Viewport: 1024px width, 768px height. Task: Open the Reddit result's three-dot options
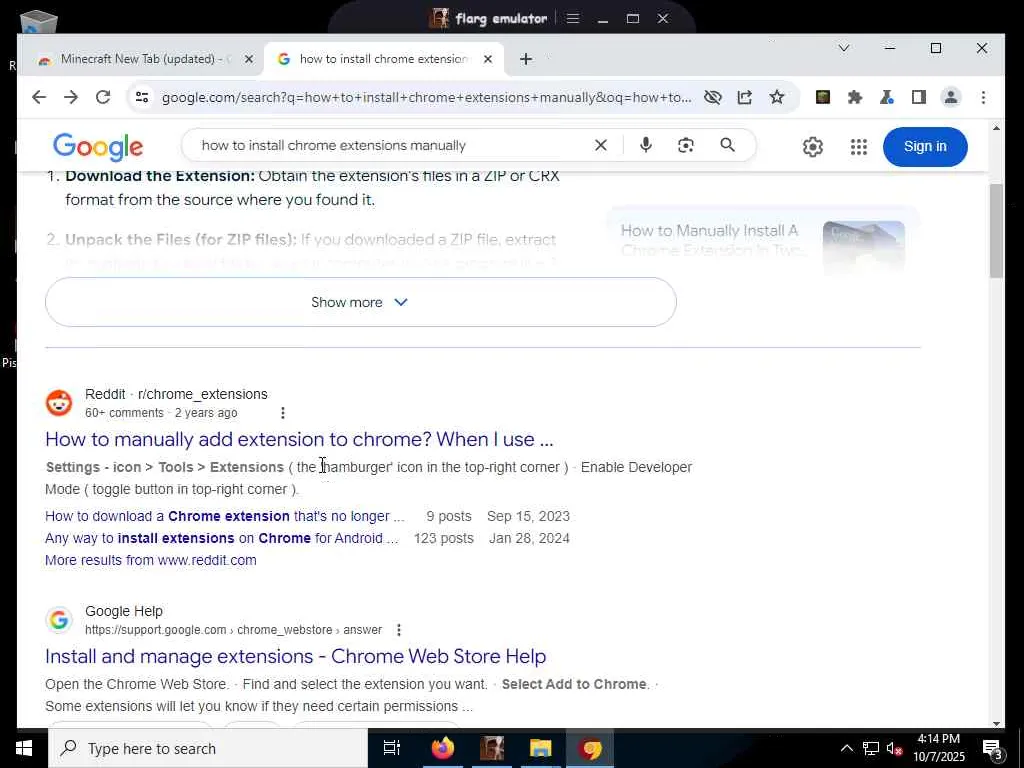point(282,413)
